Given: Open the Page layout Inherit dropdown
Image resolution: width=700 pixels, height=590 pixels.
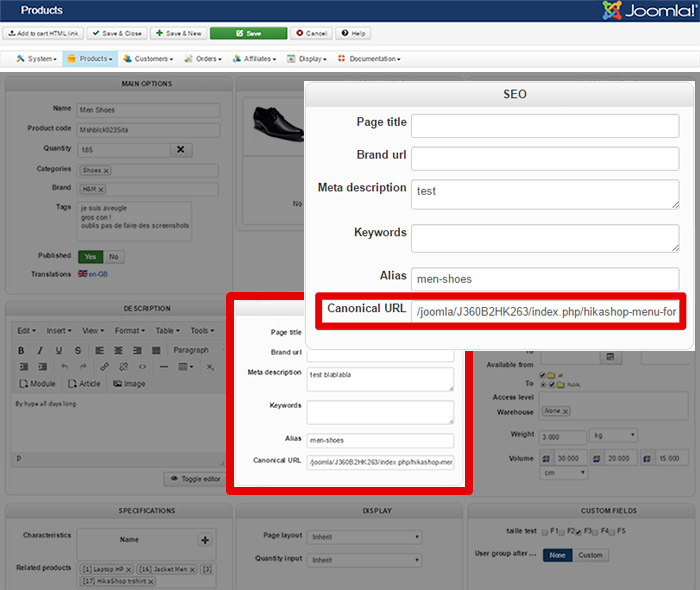Looking at the screenshot, I should click(364, 535).
